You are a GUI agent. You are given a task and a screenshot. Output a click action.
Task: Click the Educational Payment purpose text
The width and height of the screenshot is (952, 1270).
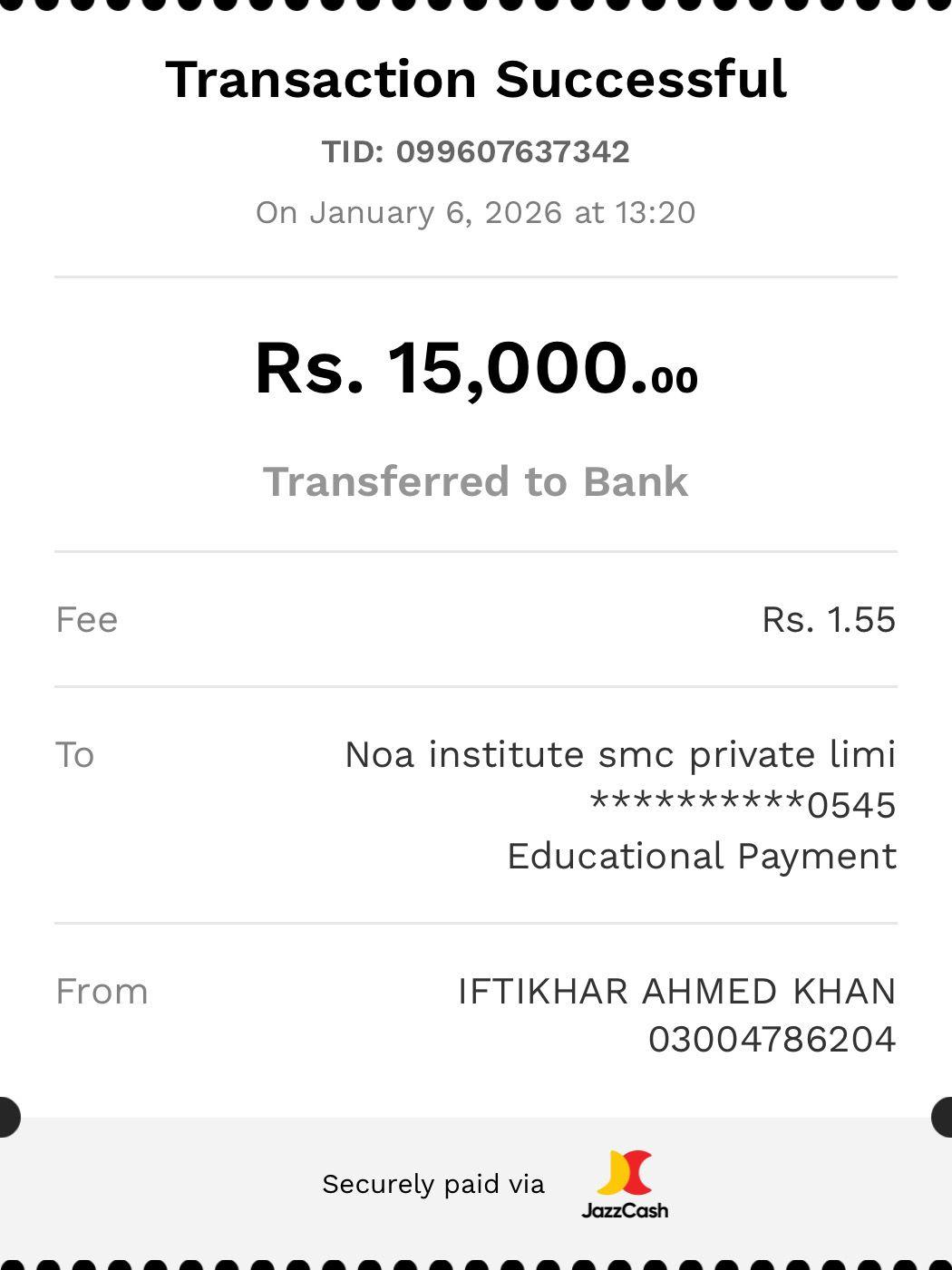coord(702,856)
